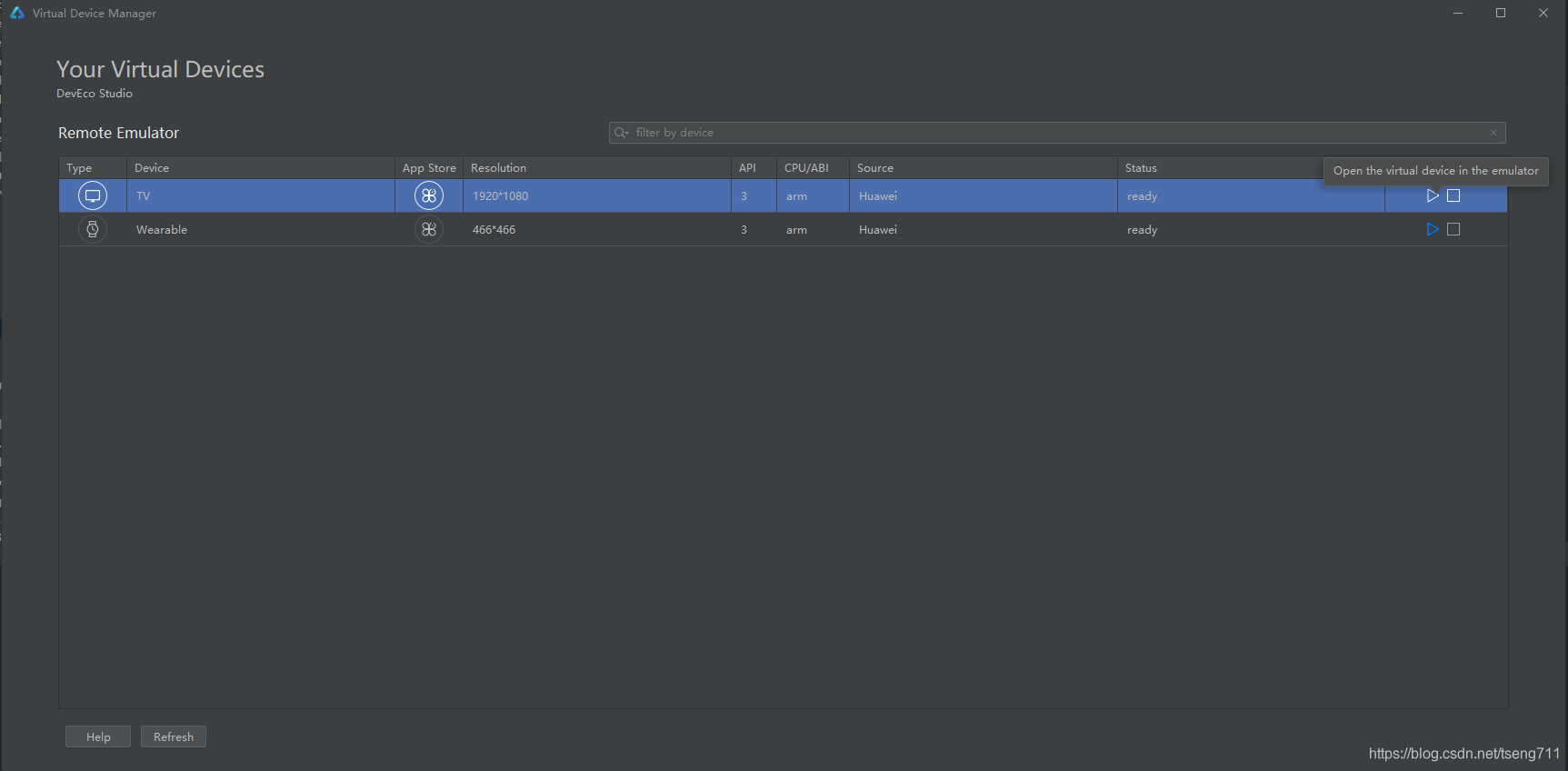Launch the Wearable emulator with play icon

point(1433,229)
